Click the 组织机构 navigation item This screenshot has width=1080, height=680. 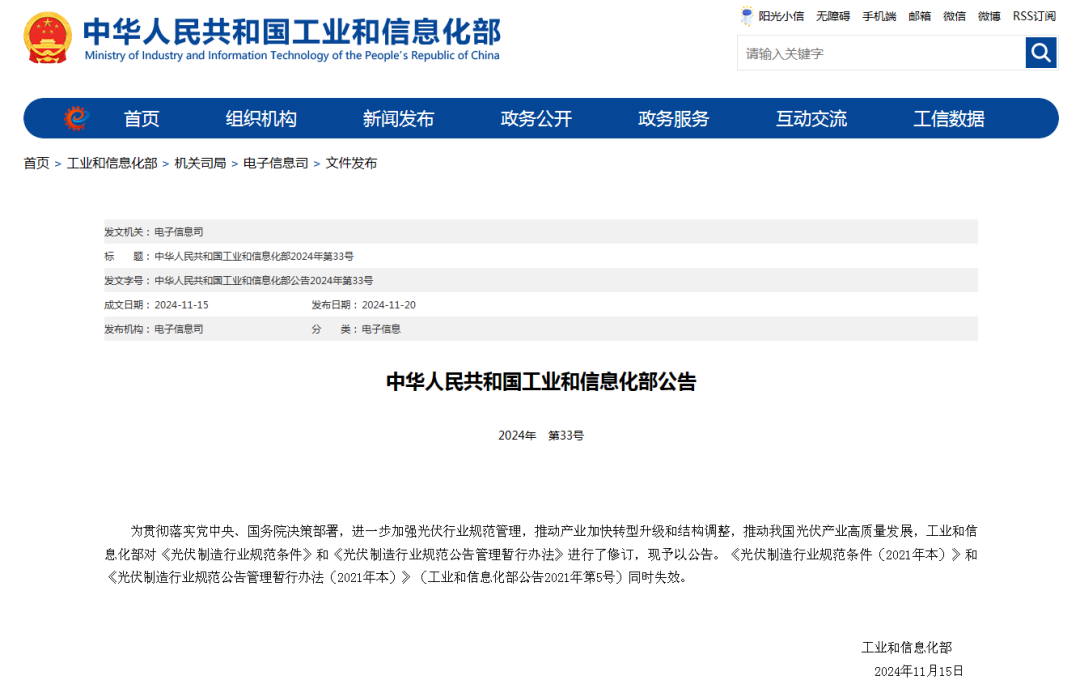262,117
